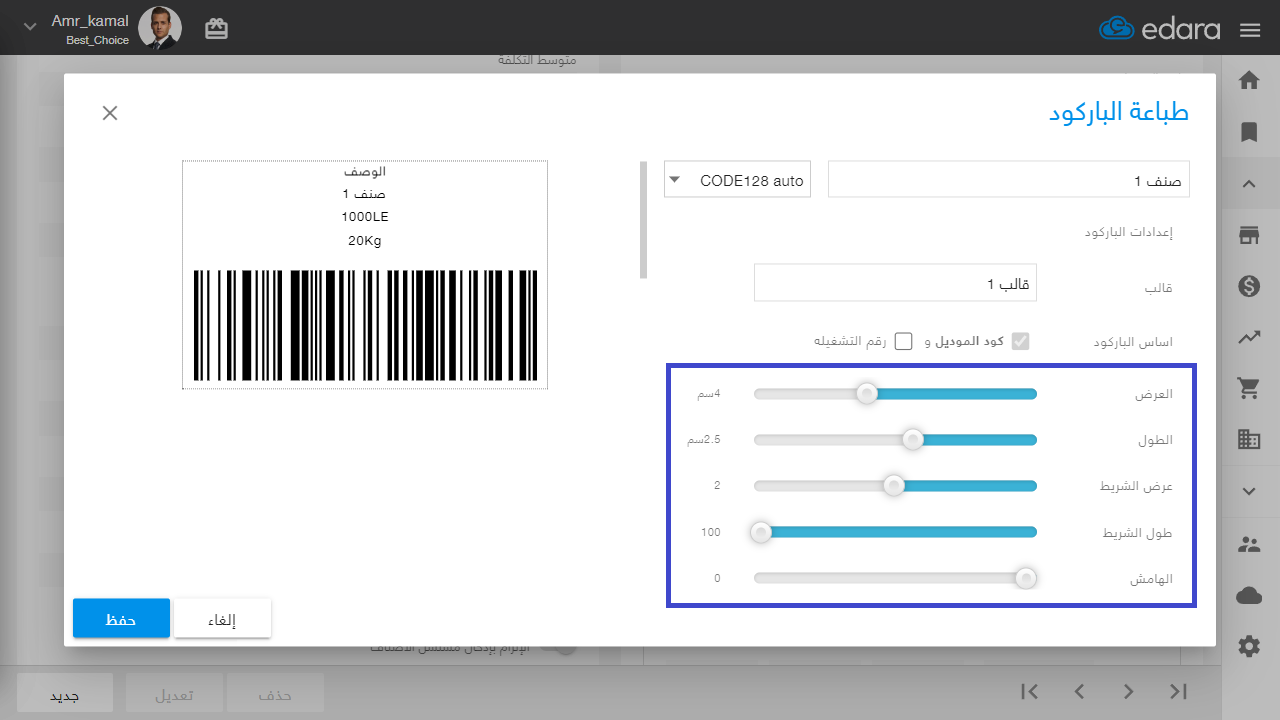The width and height of the screenshot is (1280, 720).
Task: Click the edara logo
Action: point(1160,29)
